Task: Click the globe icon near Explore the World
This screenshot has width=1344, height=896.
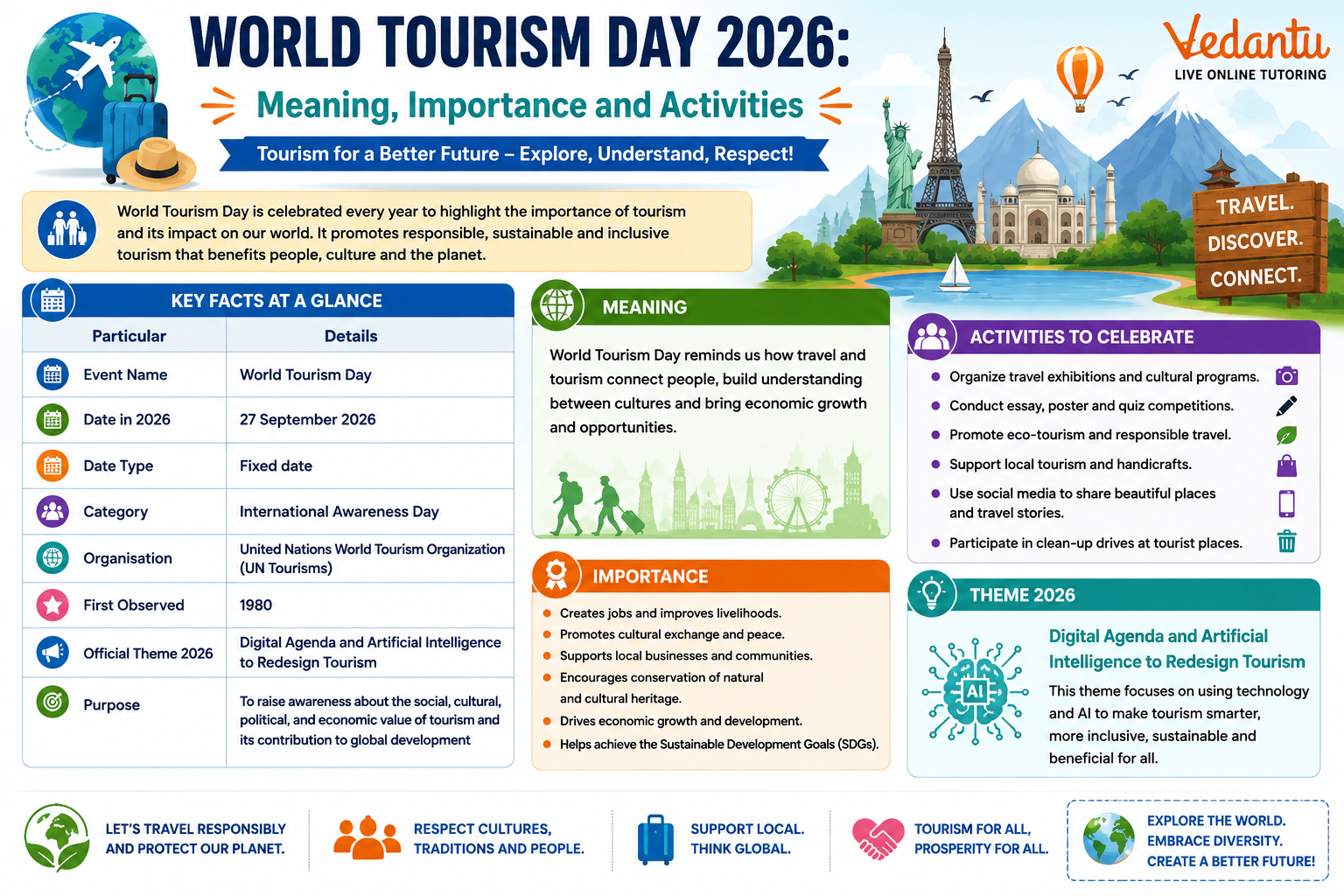Action: [x=1109, y=839]
